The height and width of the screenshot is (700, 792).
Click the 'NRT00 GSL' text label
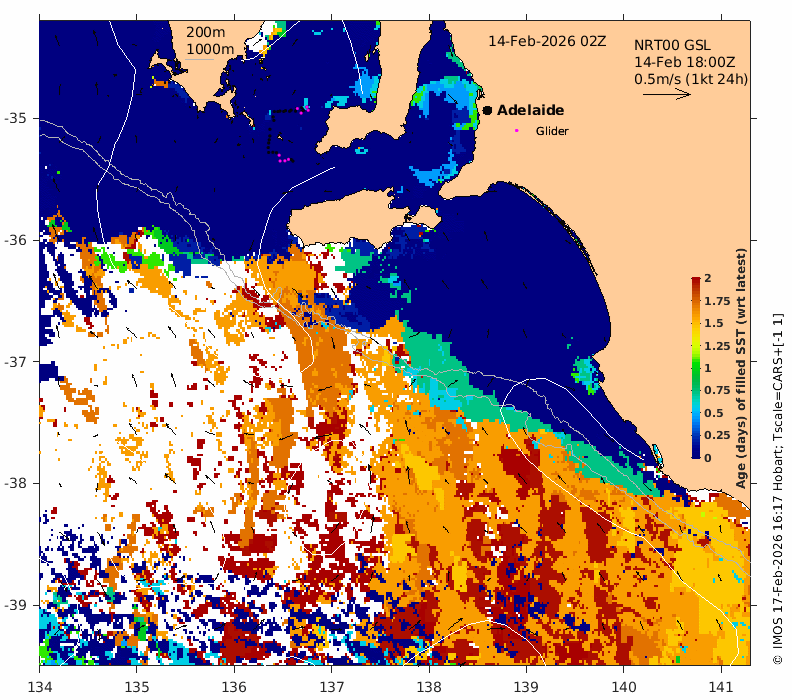672,45
